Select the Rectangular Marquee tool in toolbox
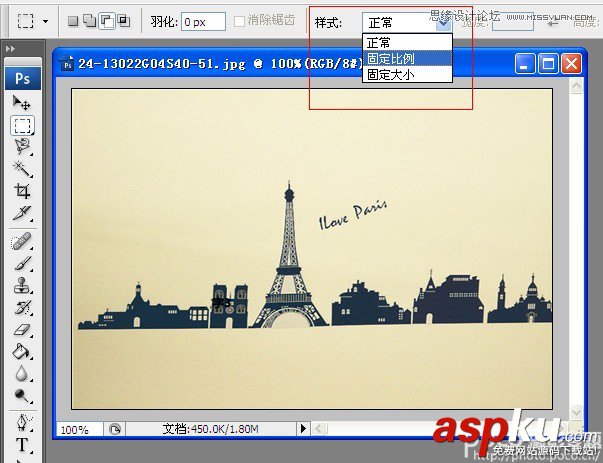This screenshot has width=603, height=463. [x=22, y=125]
